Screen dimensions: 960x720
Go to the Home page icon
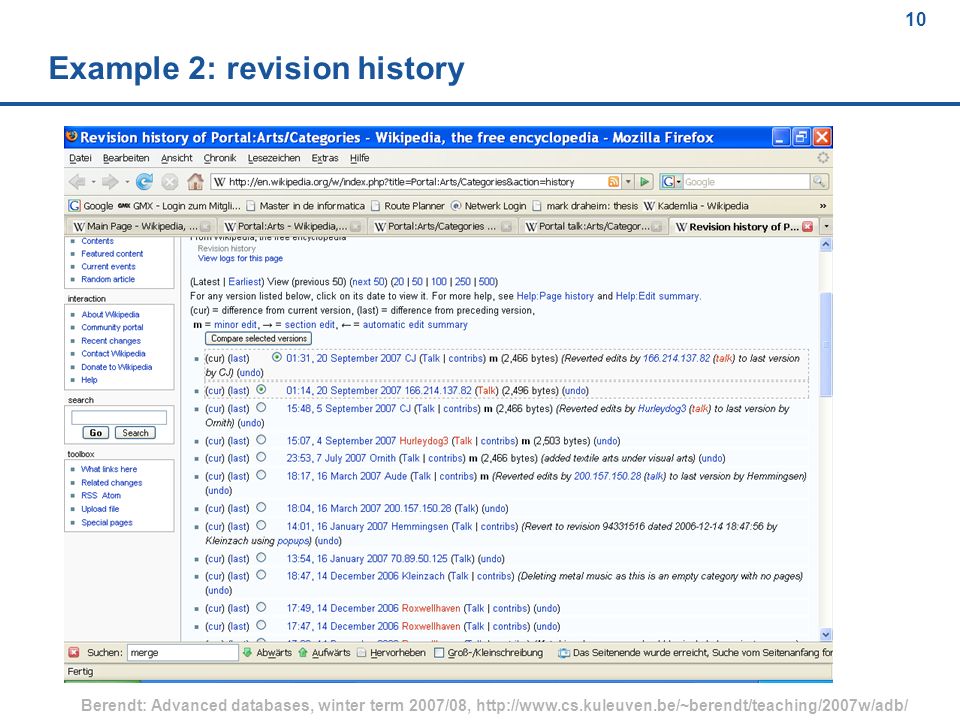pyautogui.click(x=195, y=182)
